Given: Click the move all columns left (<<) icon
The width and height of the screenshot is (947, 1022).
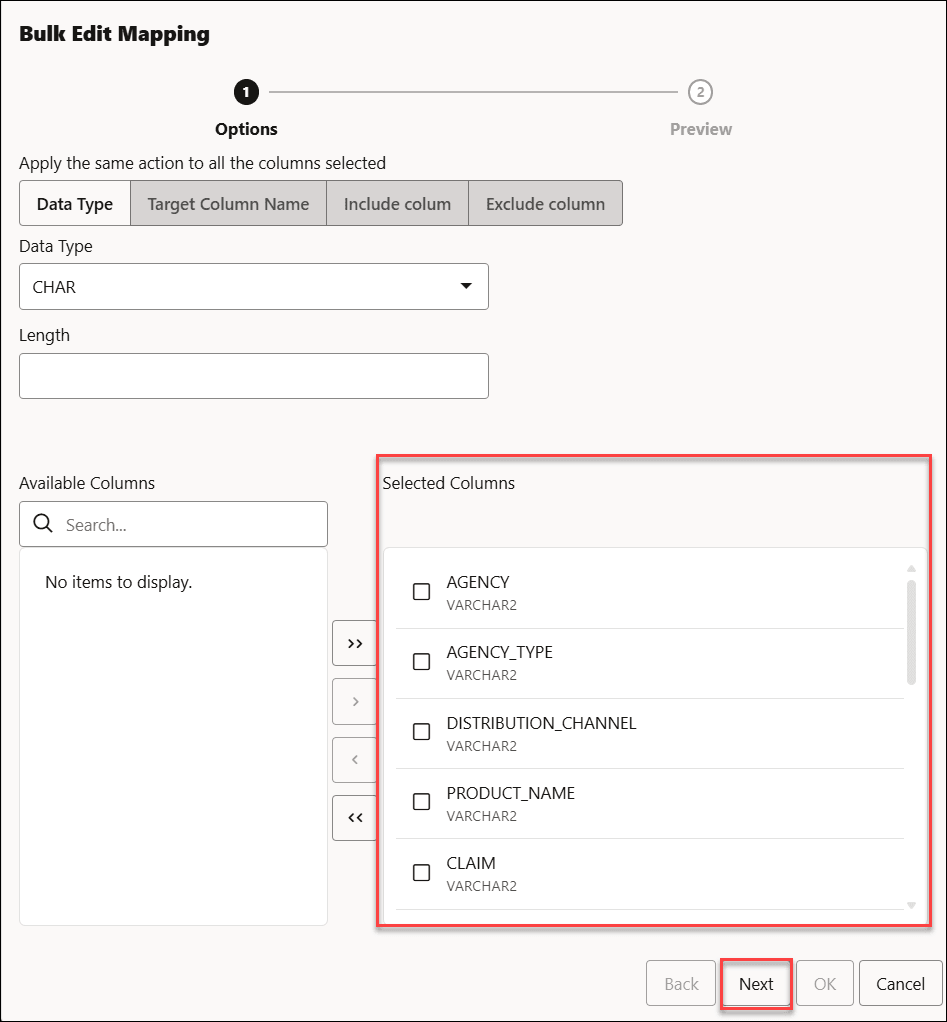Looking at the screenshot, I should tap(354, 818).
